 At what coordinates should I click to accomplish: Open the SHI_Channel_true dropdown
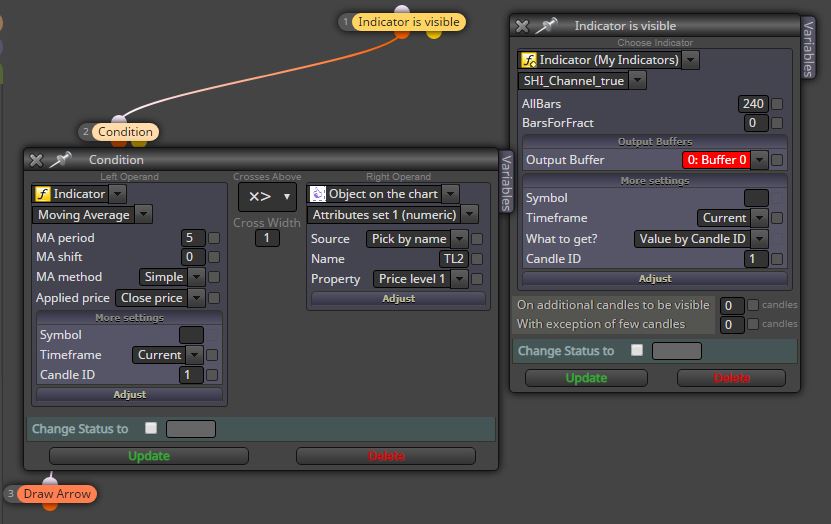tap(638, 81)
